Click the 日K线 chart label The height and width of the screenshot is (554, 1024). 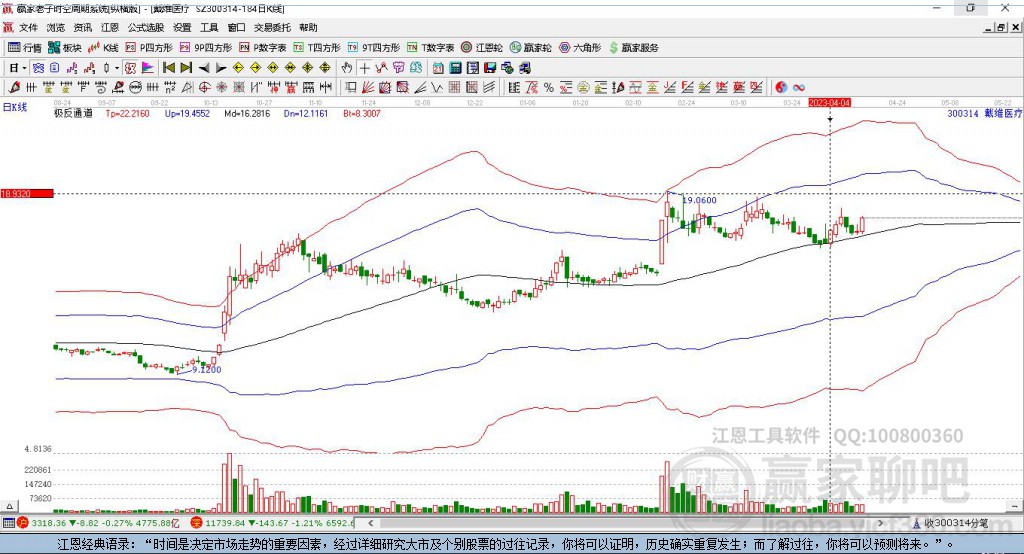[x=15, y=107]
